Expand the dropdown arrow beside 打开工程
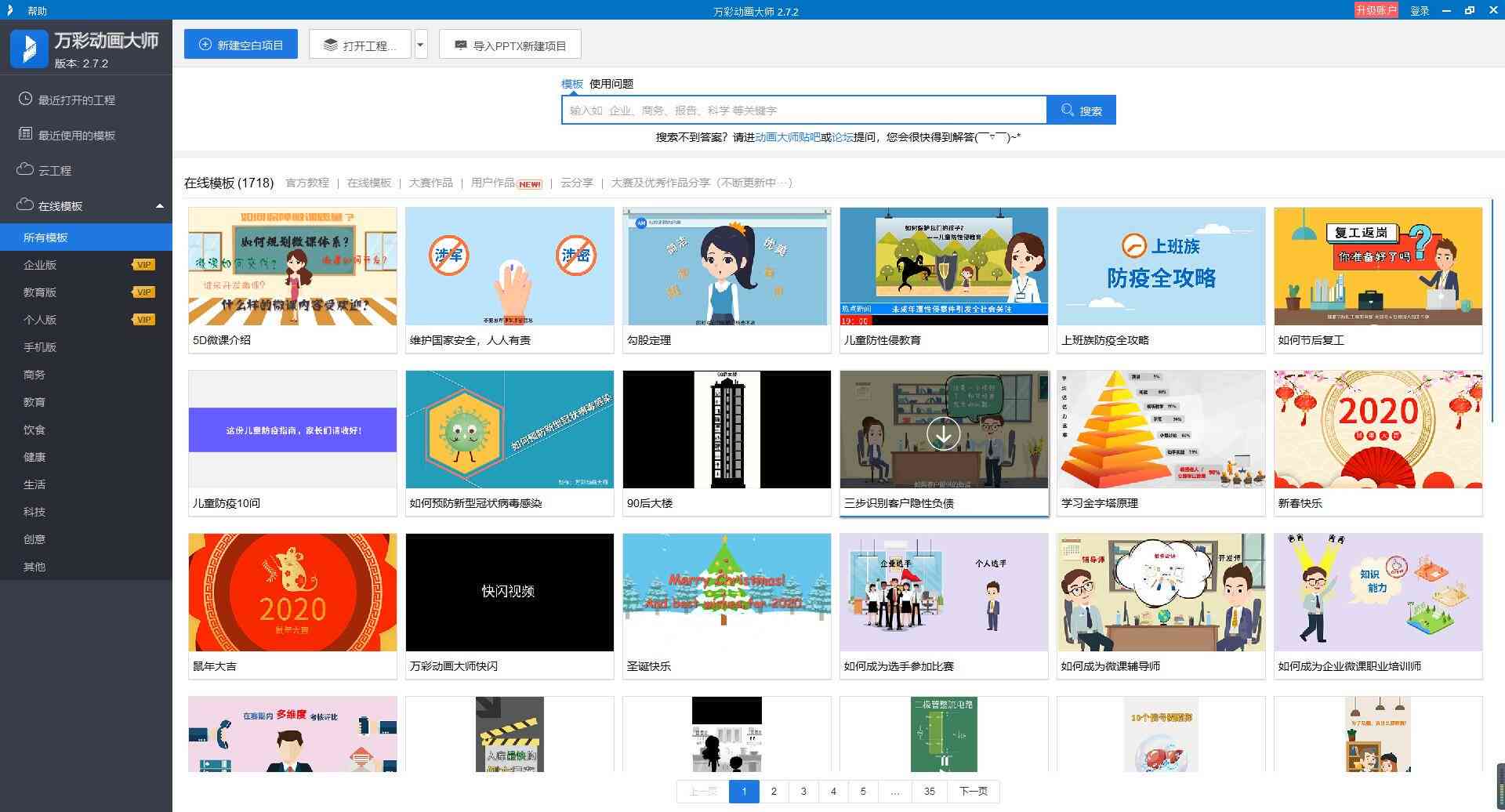This screenshot has width=1505, height=812. 421,45
